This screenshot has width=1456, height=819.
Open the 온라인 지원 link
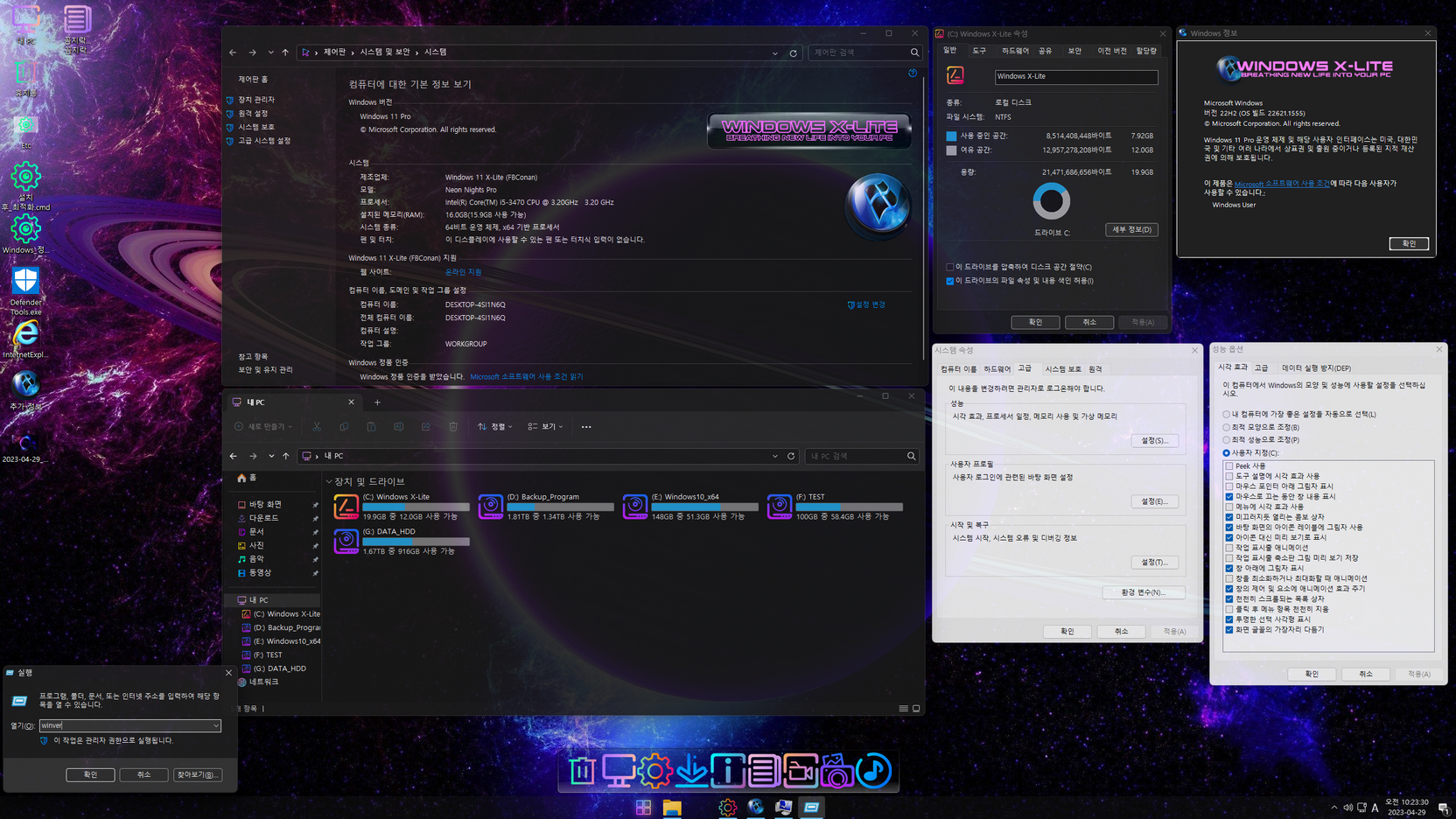tap(463, 272)
